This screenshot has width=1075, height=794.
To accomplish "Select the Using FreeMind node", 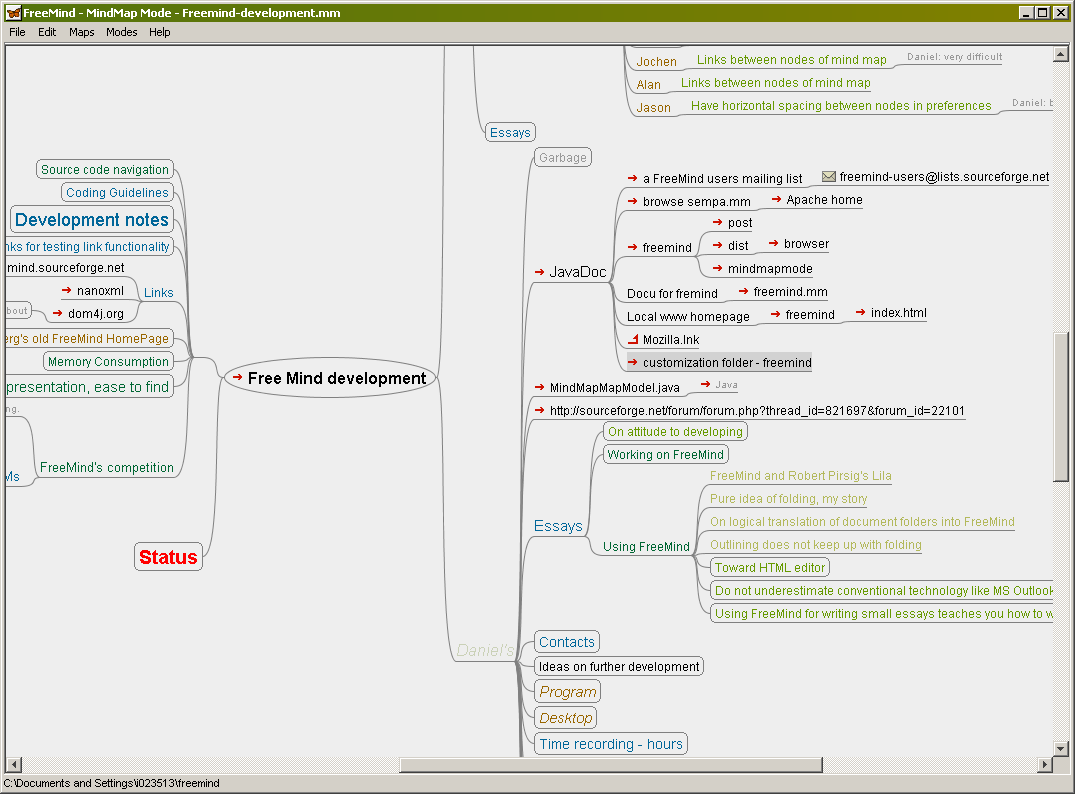I will pos(646,546).
